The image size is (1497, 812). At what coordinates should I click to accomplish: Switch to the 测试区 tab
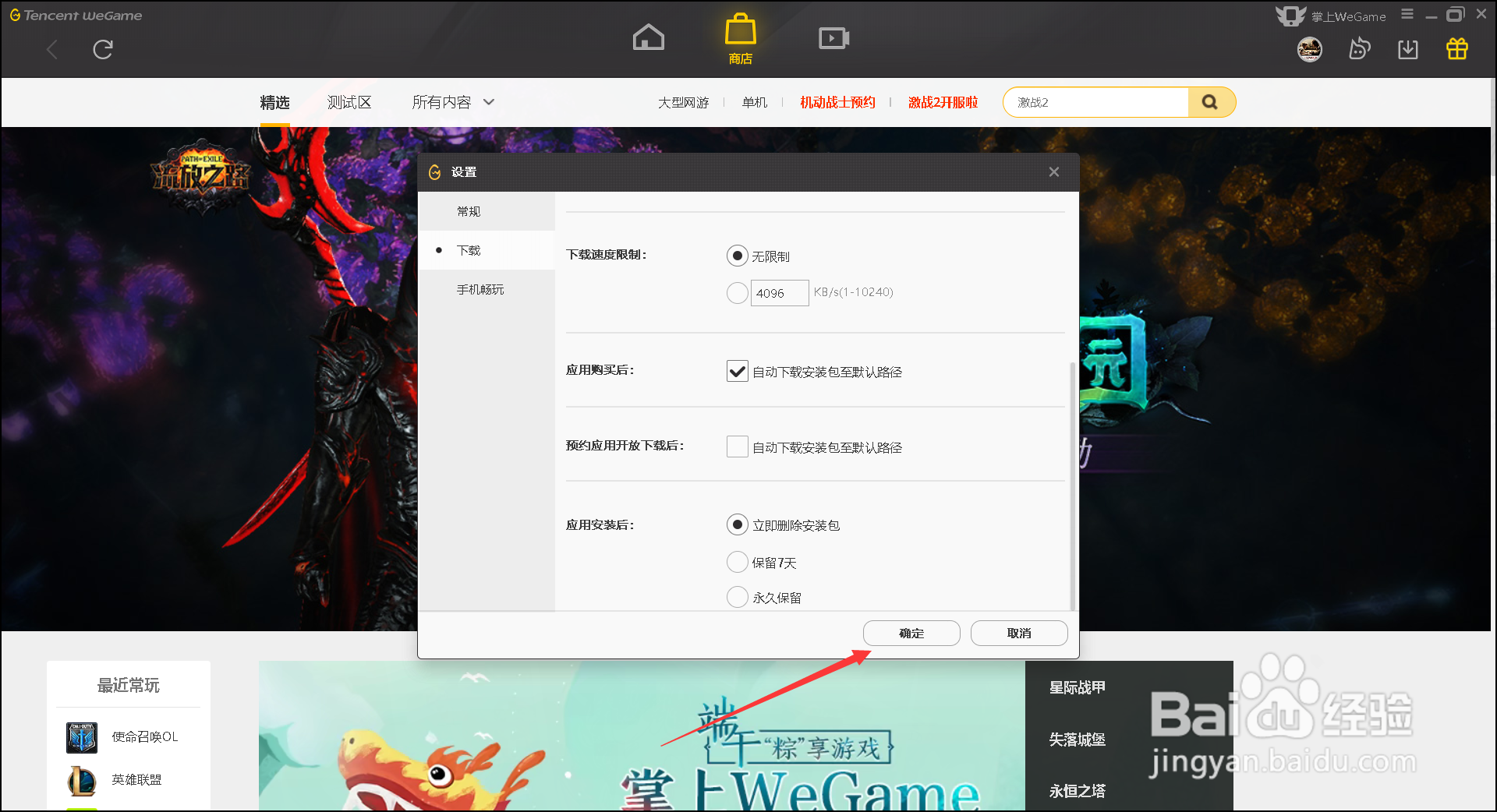click(x=349, y=102)
